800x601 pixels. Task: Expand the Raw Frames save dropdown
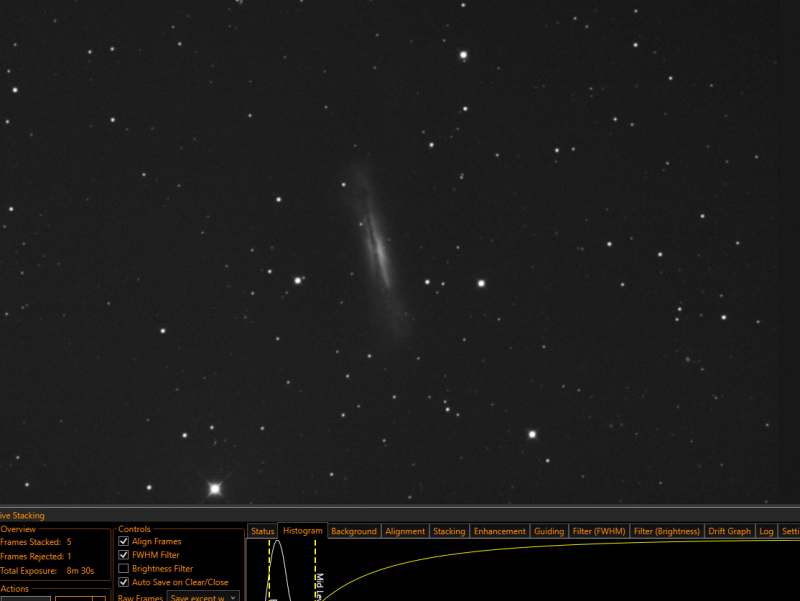coord(203,596)
